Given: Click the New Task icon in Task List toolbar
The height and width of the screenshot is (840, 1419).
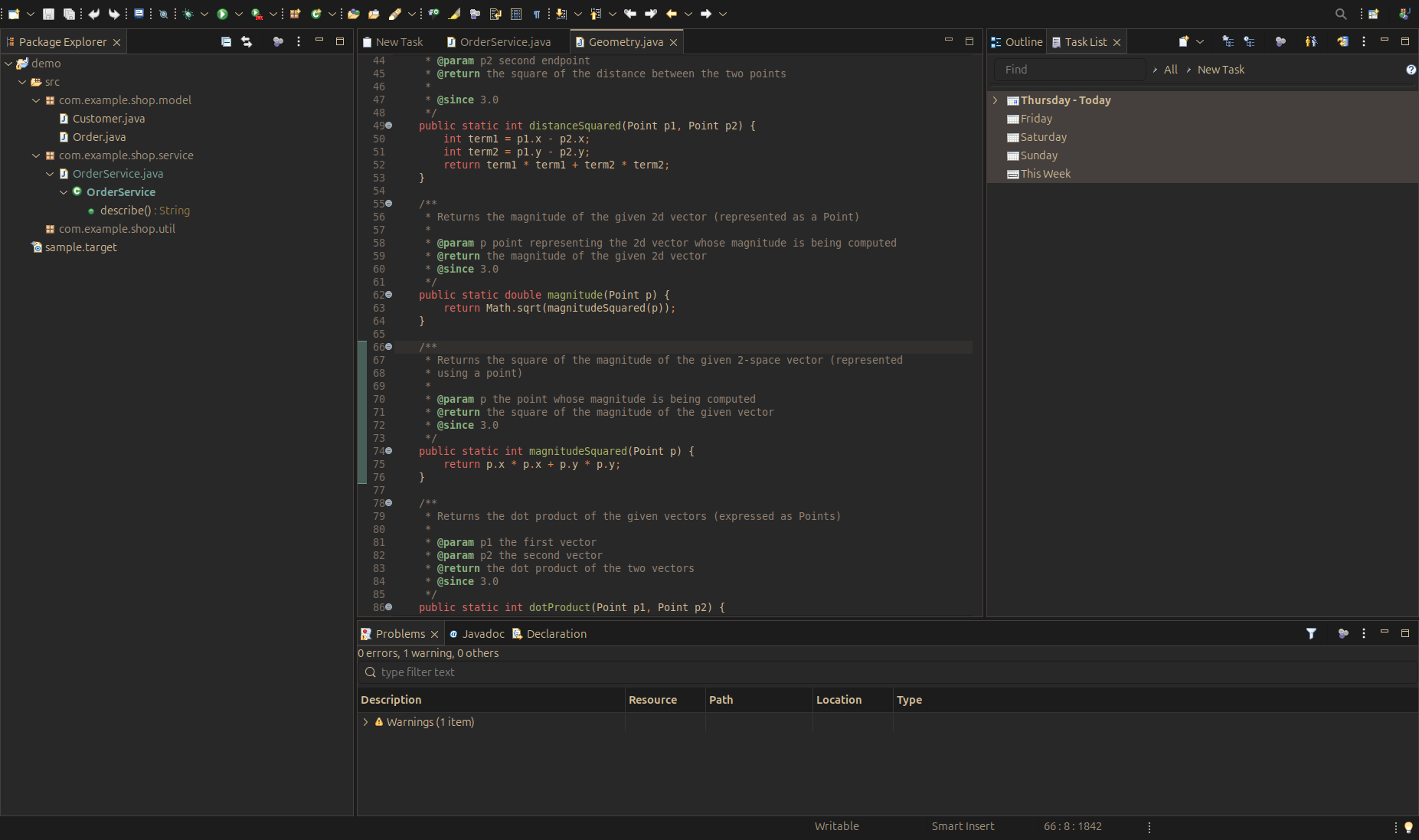Looking at the screenshot, I should coord(1184,41).
